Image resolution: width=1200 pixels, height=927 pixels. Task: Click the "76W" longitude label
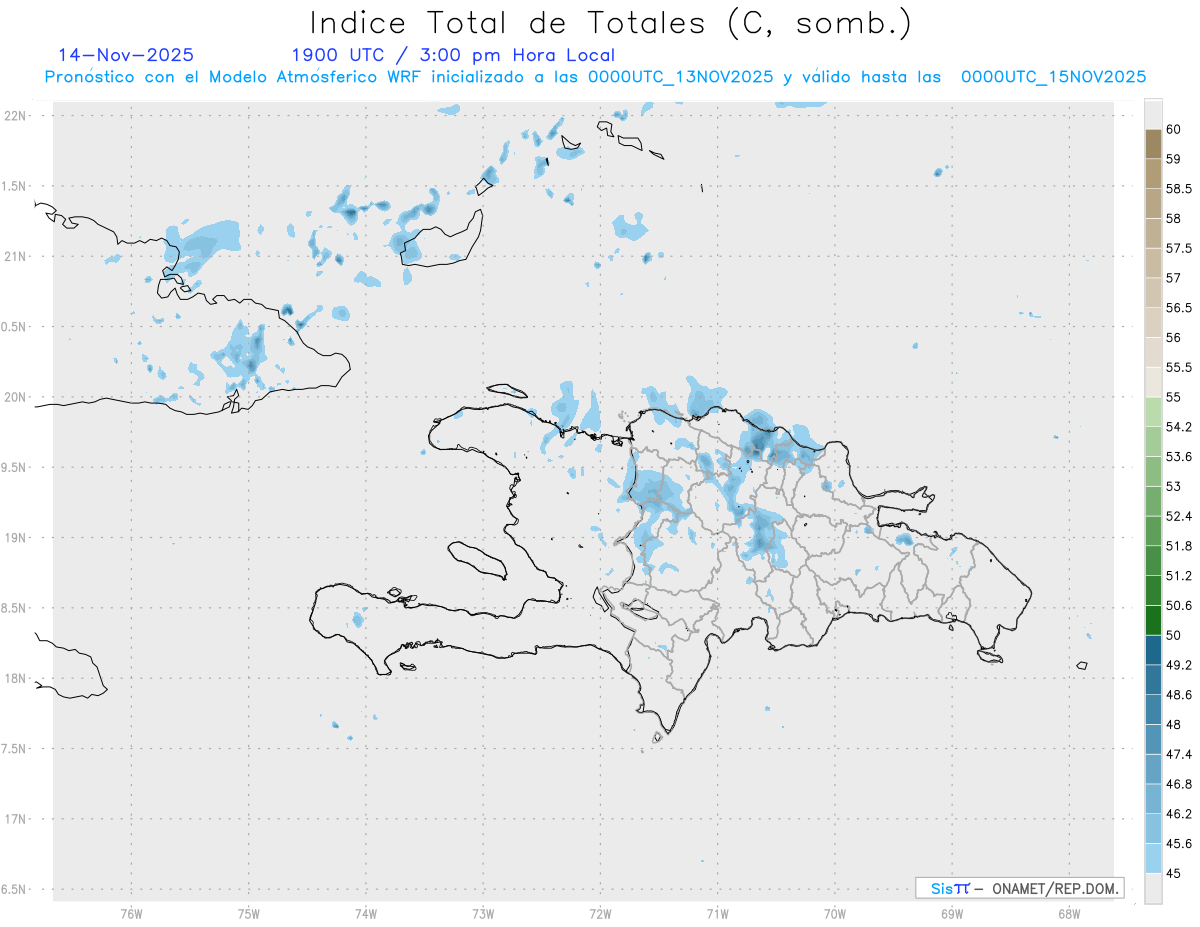pos(131,913)
